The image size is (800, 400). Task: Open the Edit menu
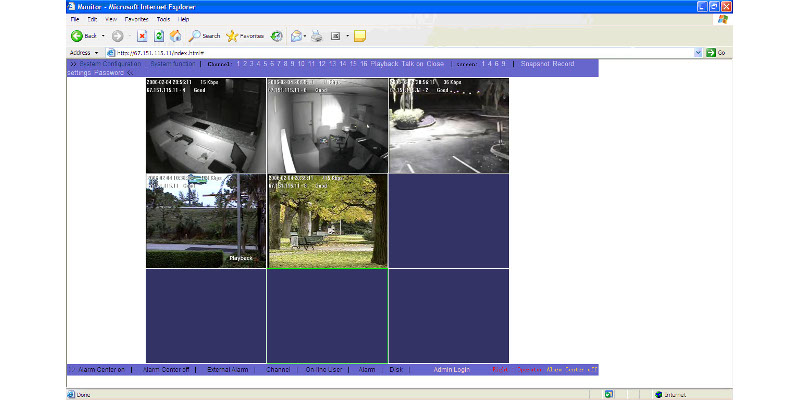tap(92, 19)
